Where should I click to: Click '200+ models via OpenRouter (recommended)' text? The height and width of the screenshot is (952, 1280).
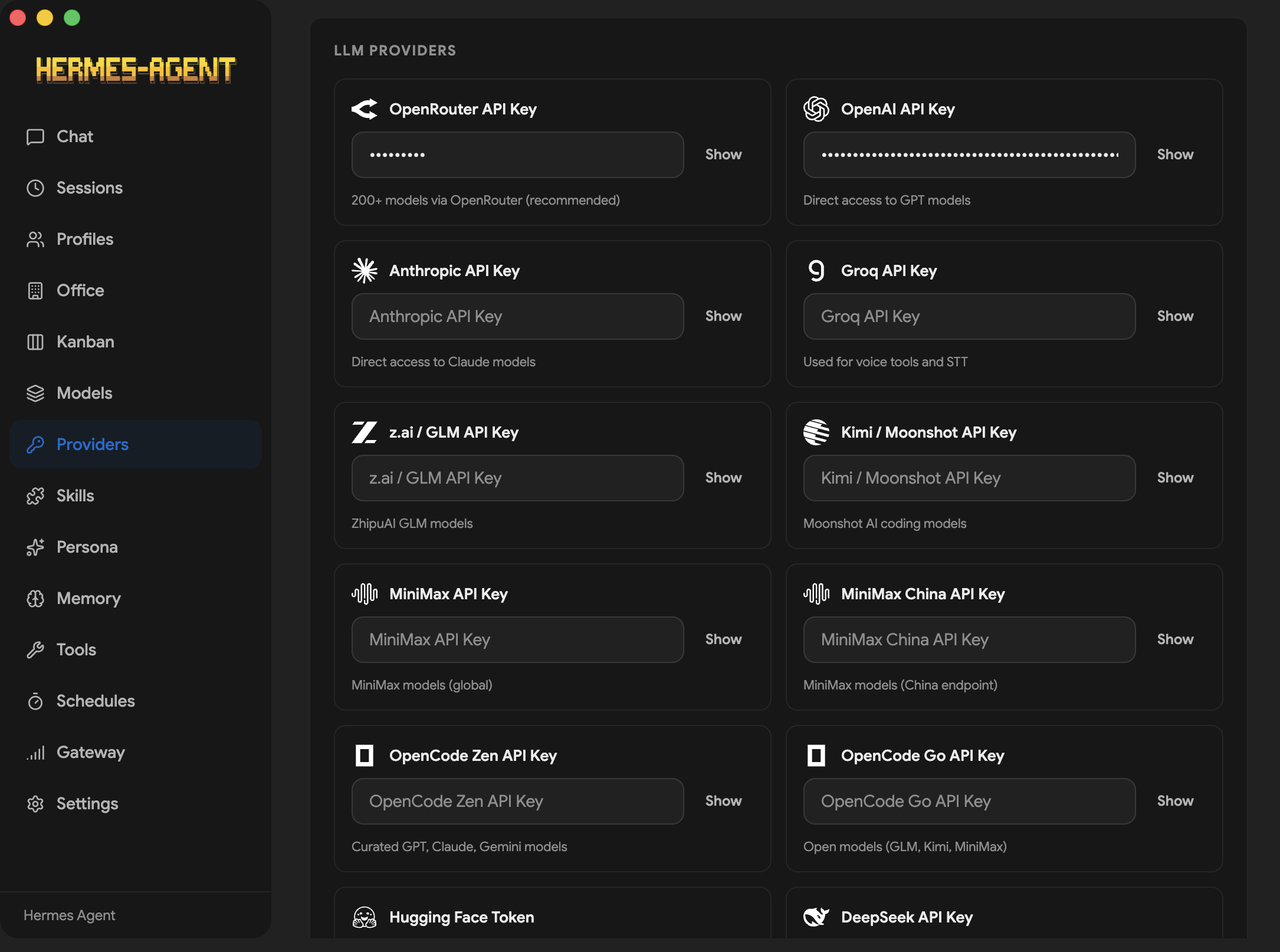pos(485,201)
